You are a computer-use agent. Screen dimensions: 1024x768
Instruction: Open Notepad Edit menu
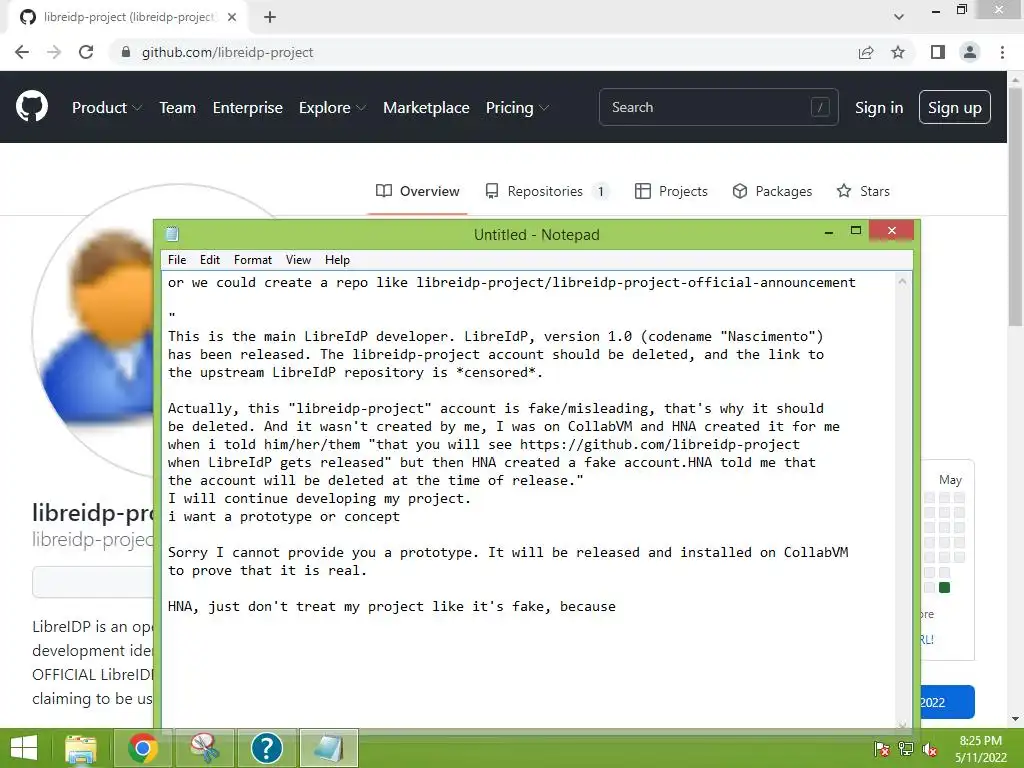(x=210, y=260)
